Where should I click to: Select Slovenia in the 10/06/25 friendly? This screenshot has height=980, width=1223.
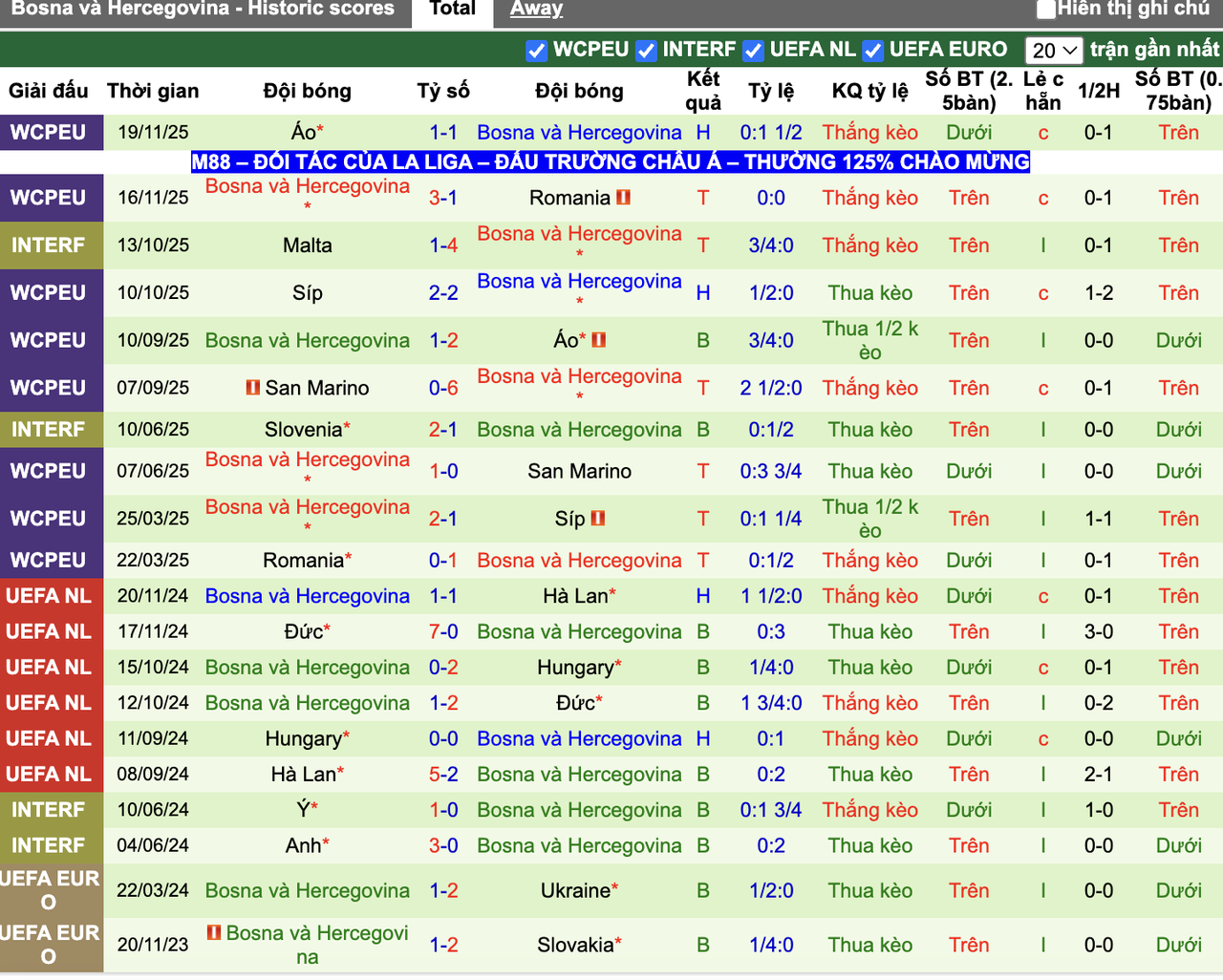click(303, 430)
